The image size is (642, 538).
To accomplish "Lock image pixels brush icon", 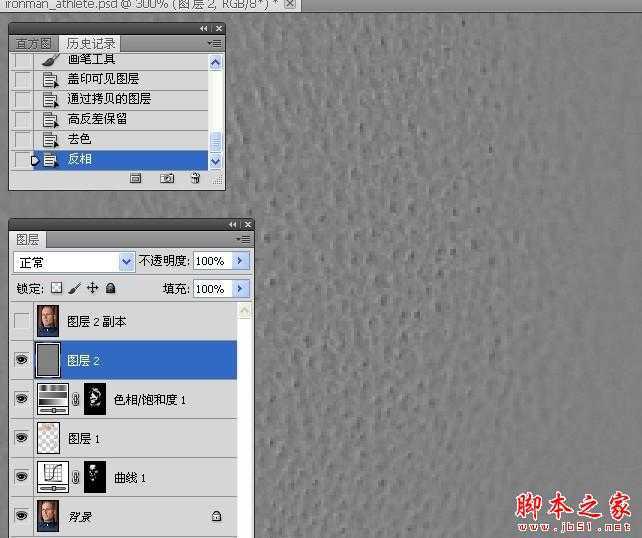I will 74,288.
